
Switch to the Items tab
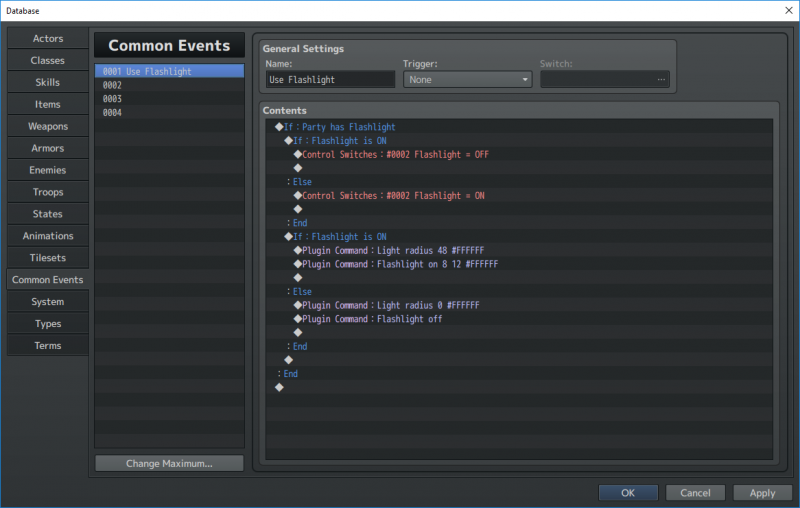[48, 104]
